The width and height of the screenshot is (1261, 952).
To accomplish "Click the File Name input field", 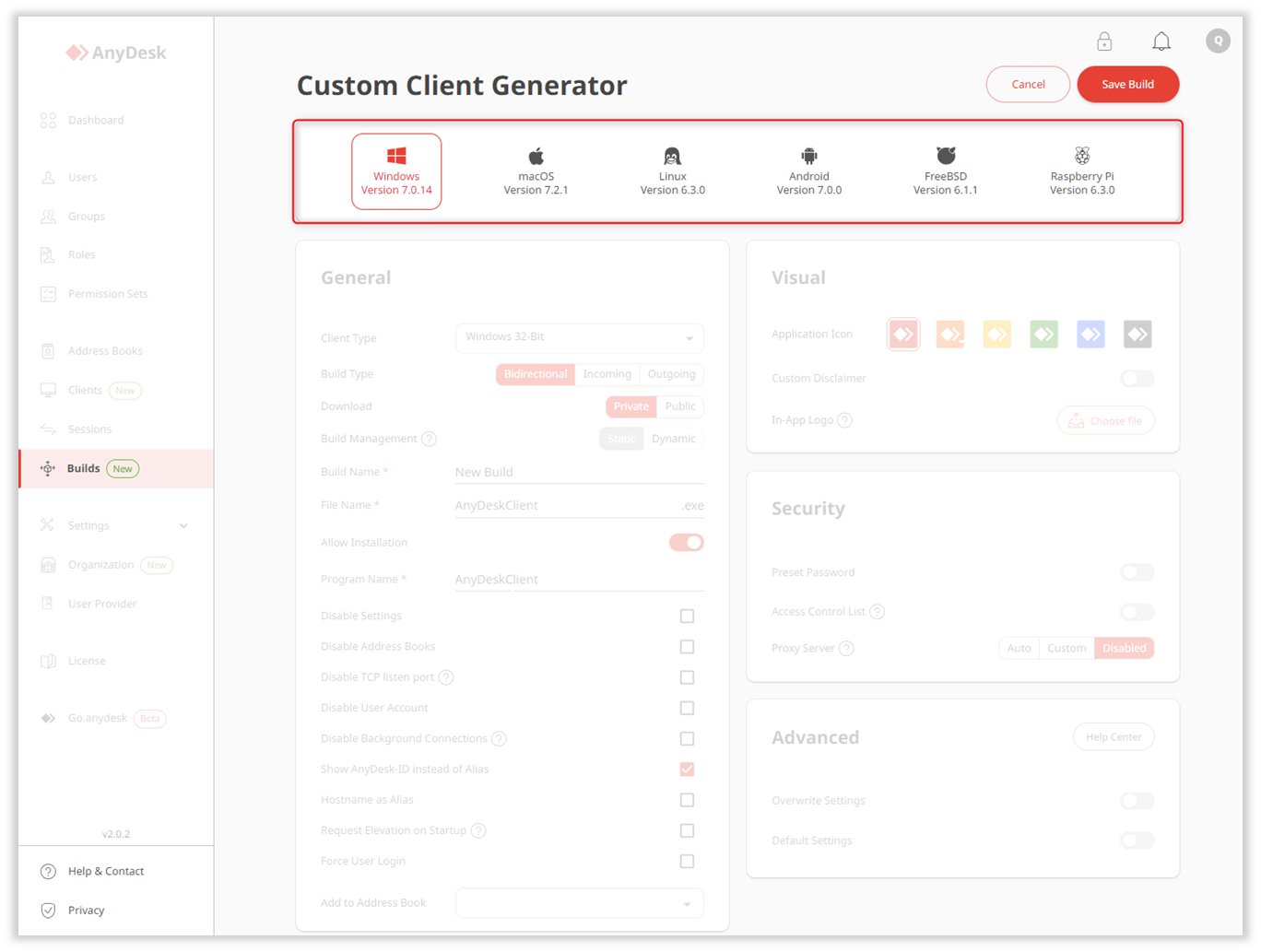I will tap(579, 505).
